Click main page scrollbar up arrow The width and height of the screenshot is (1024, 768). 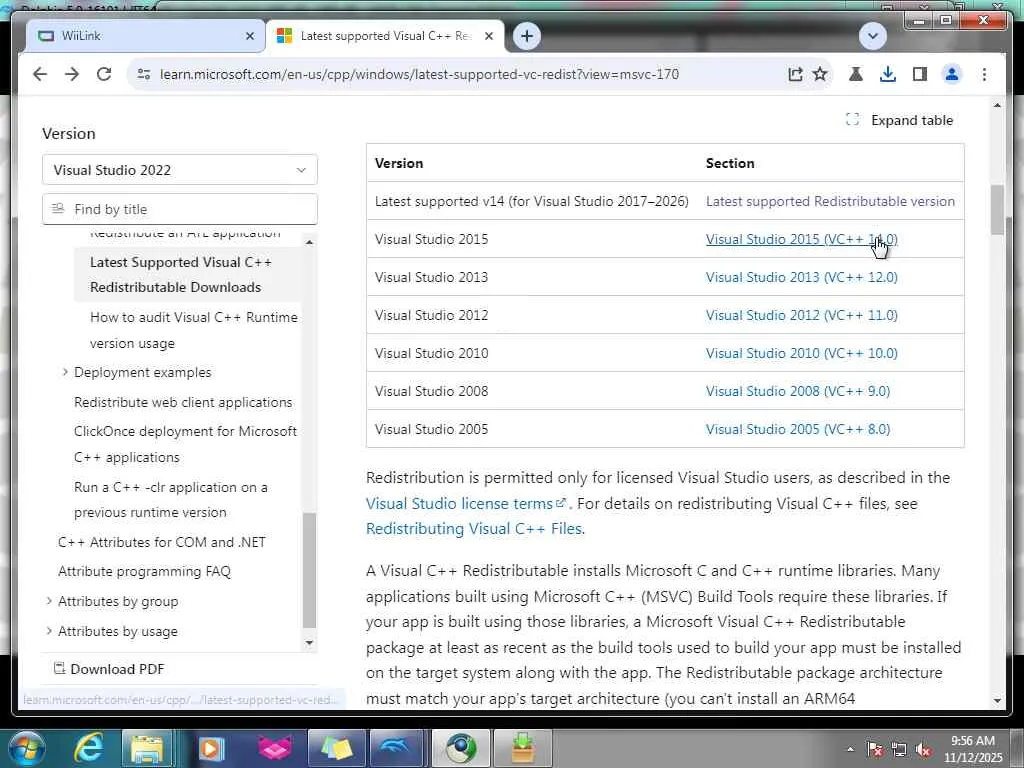point(997,105)
